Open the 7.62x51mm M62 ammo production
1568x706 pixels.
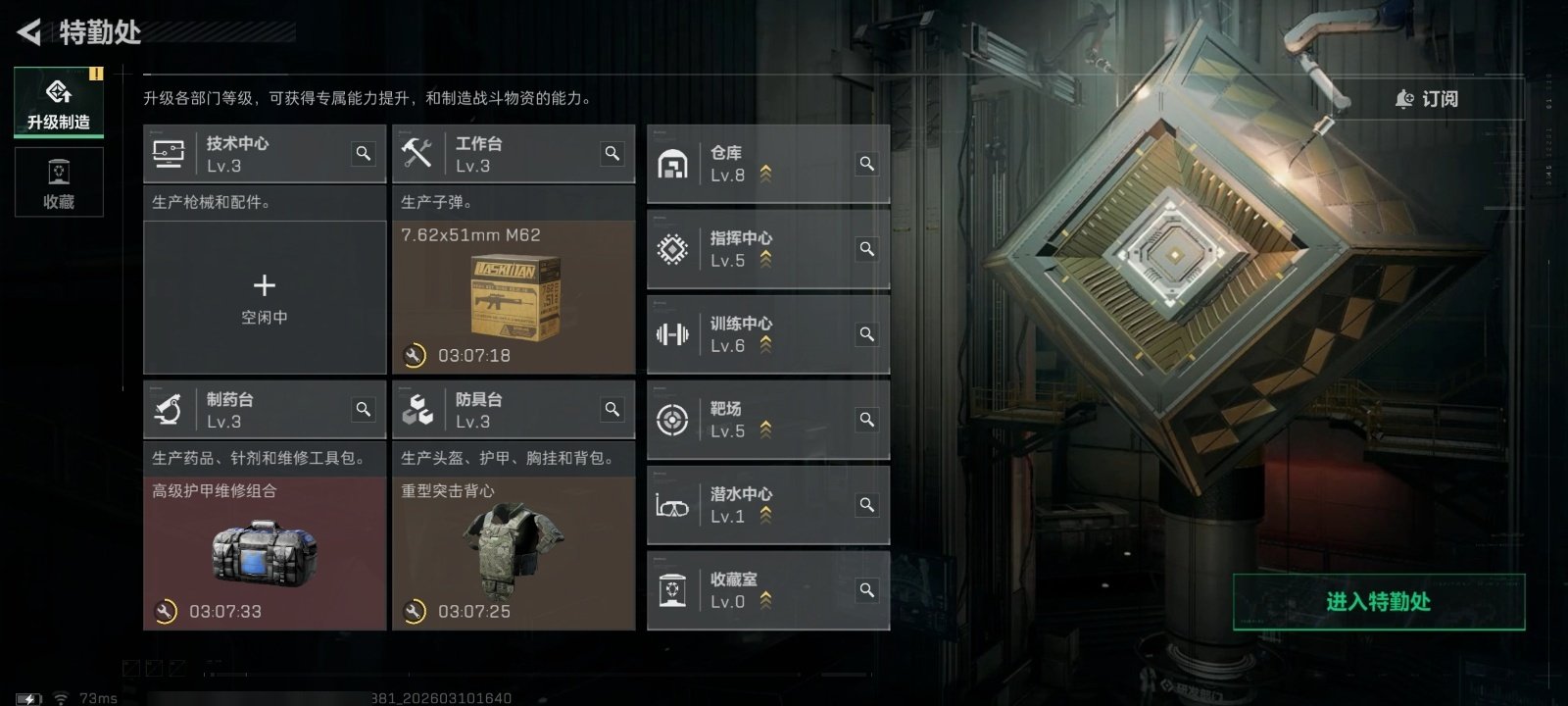tap(514, 297)
